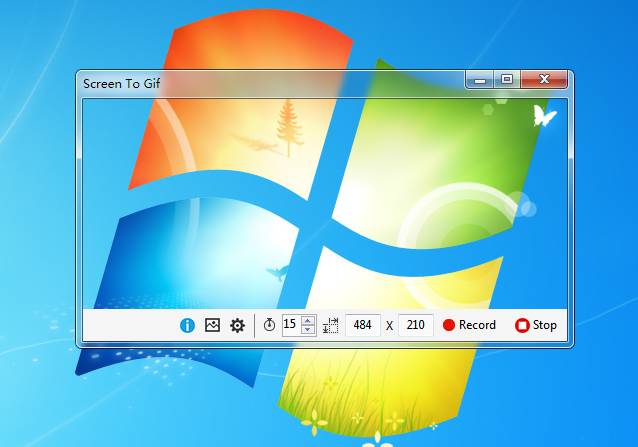The image size is (638, 447).
Task: Click the Stop button
Action: 536,325
